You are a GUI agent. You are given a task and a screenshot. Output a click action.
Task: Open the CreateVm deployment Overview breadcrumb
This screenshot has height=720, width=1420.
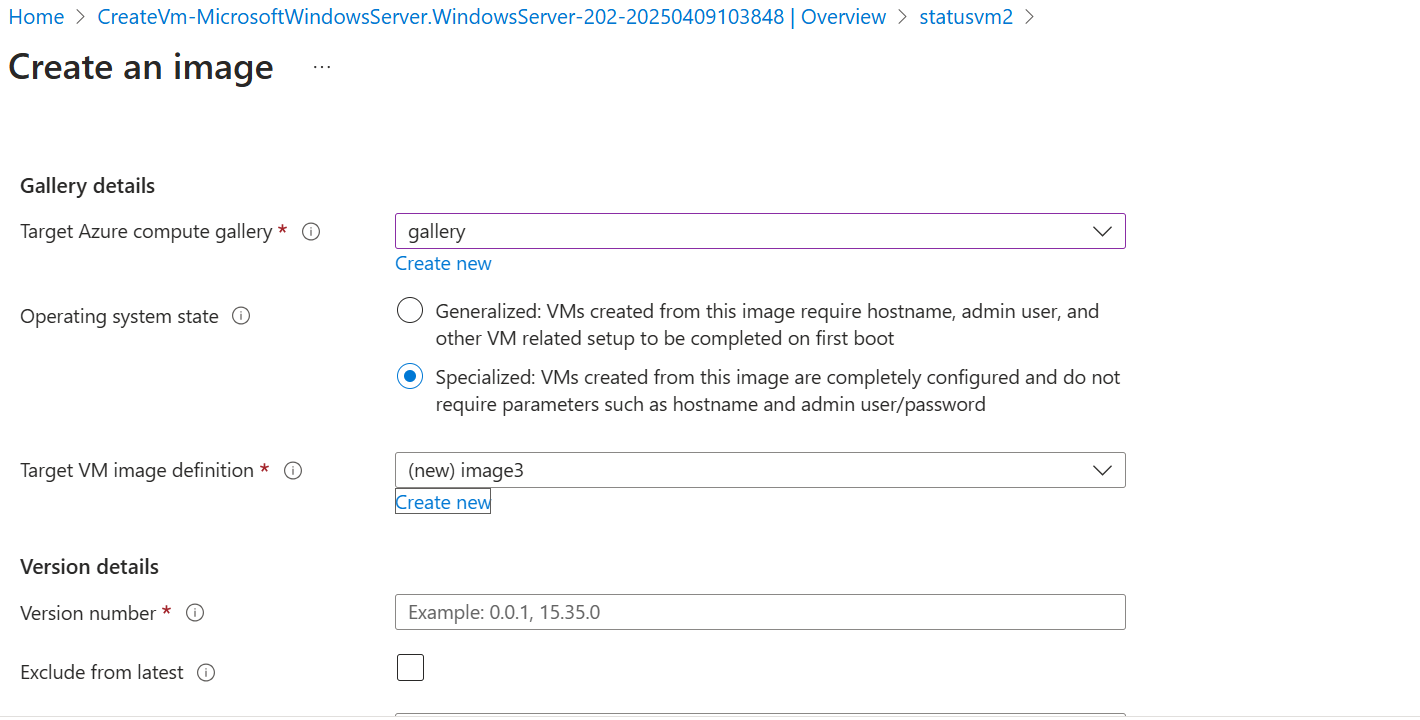tap(491, 17)
